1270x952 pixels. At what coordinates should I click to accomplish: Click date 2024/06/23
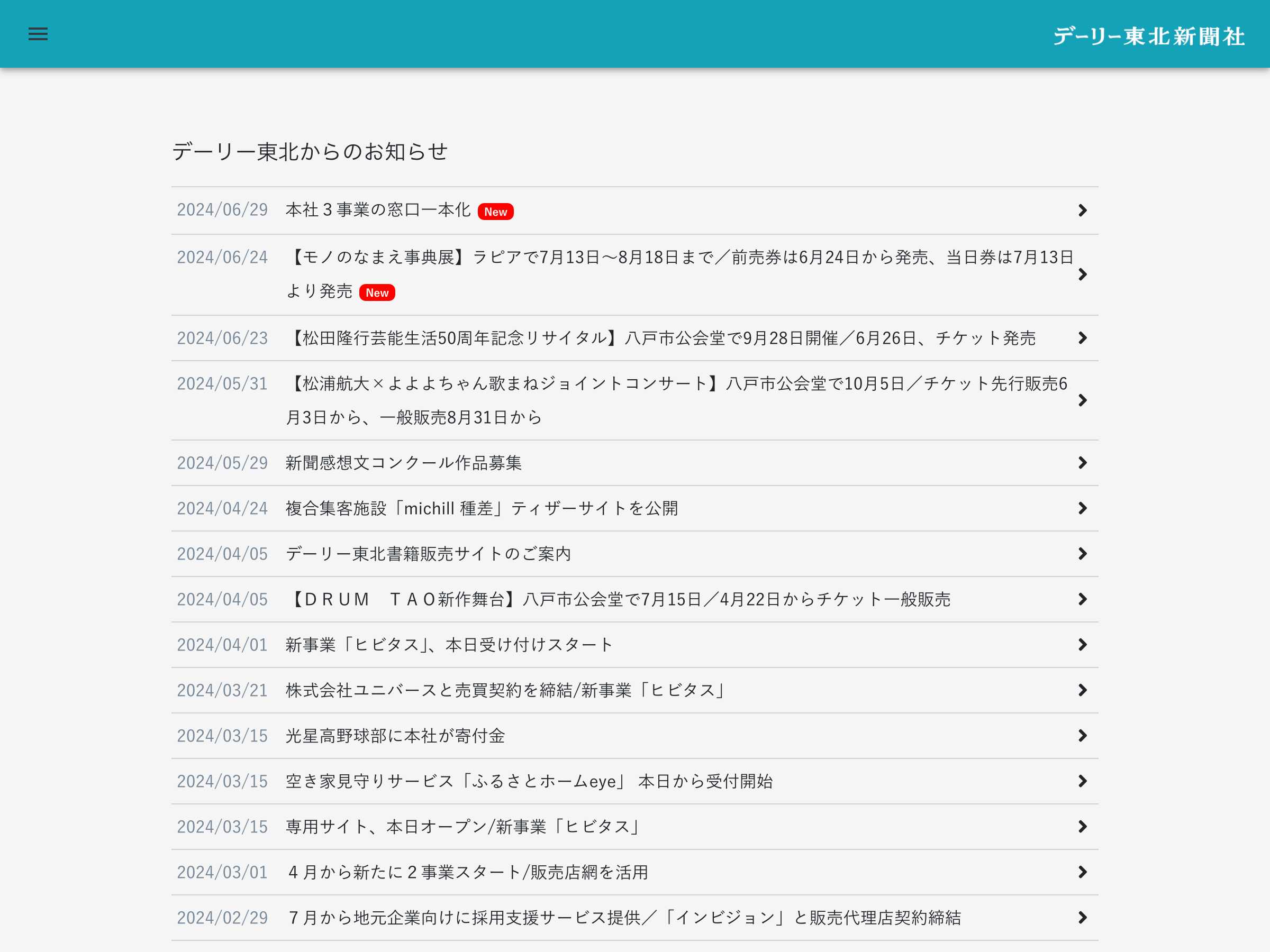click(x=222, y=338)
